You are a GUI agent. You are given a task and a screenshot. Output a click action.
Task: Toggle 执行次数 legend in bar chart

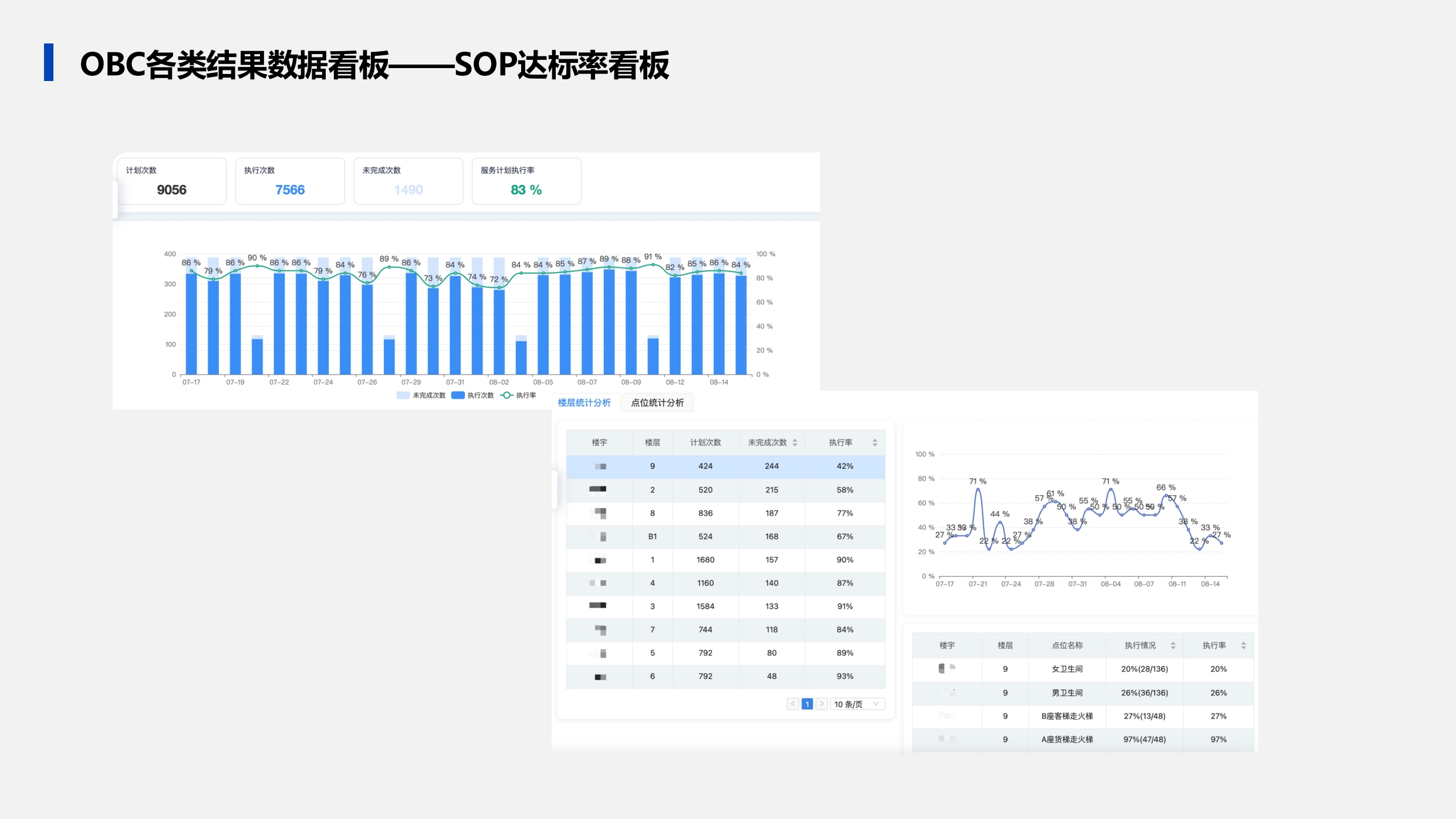coord(472,395)
